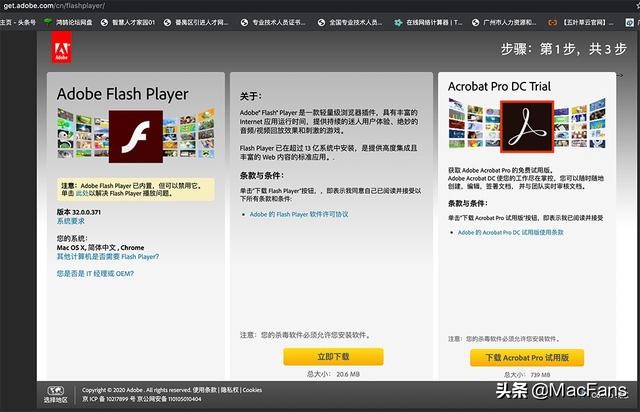Open Adobe 的 Acrobat Pro DC 试用版使用条款 link
640x412 pixels.
pos(511,232)
